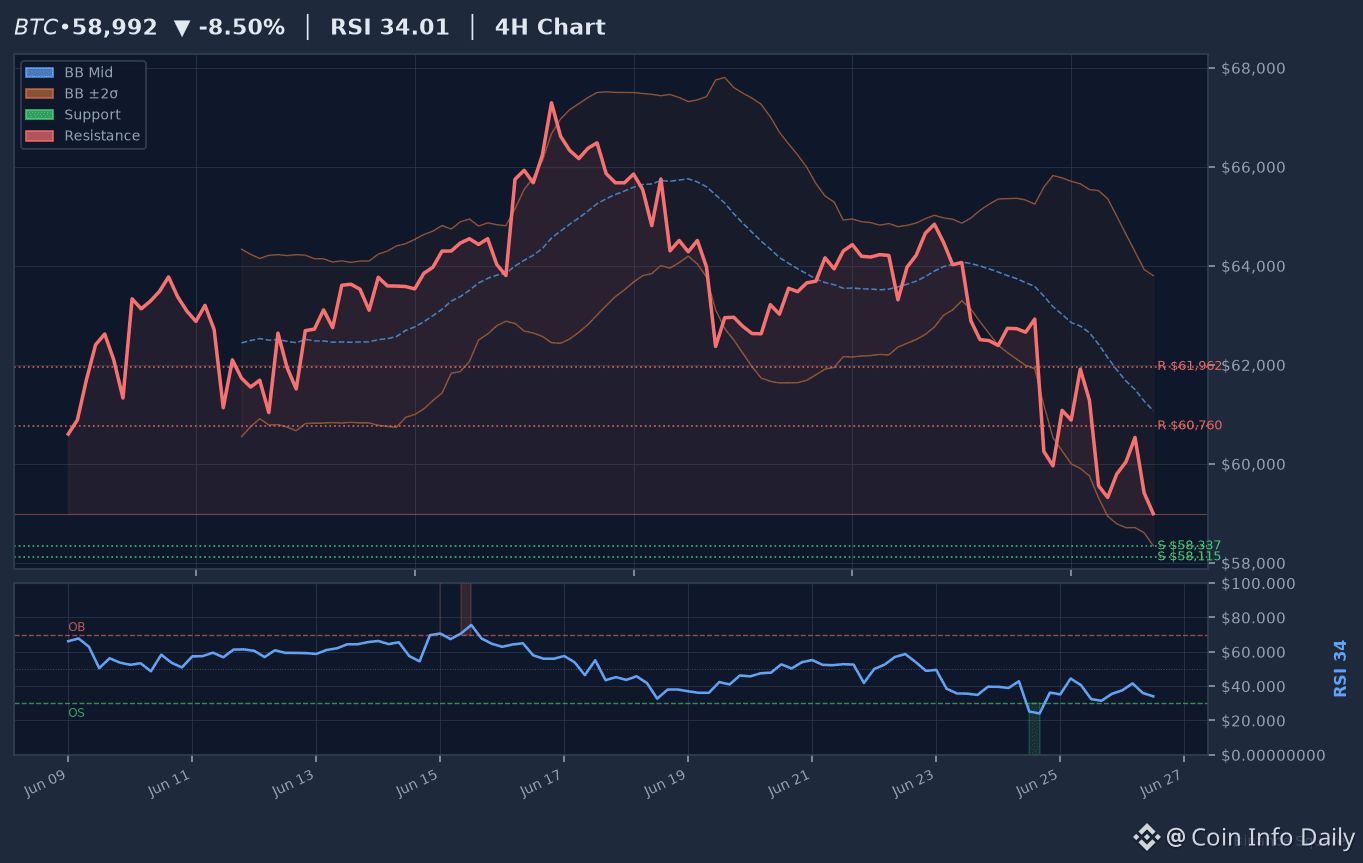The image size is (1363, 863).
Task: Click the $60,000 price axis label
Action: tap(1252, 464)
